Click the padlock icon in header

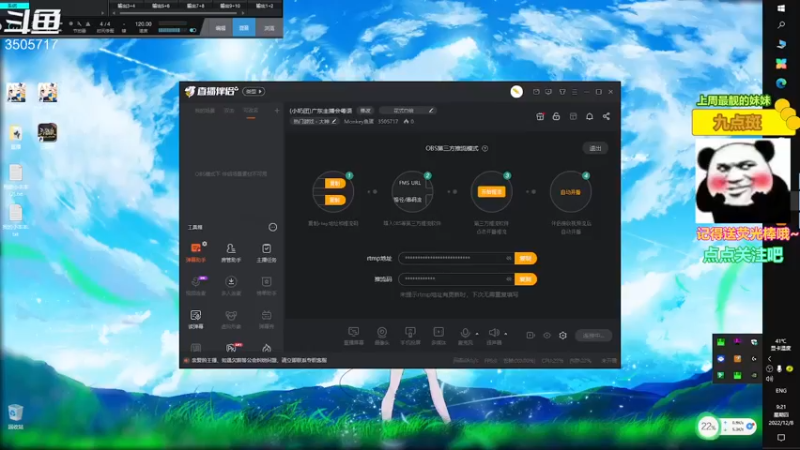coord(556,116)
